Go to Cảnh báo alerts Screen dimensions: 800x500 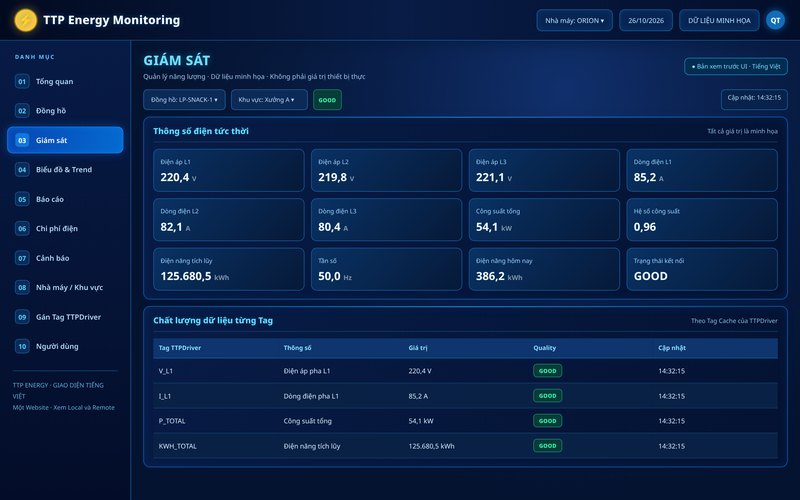pyautogui.click(x=65, y=258)
